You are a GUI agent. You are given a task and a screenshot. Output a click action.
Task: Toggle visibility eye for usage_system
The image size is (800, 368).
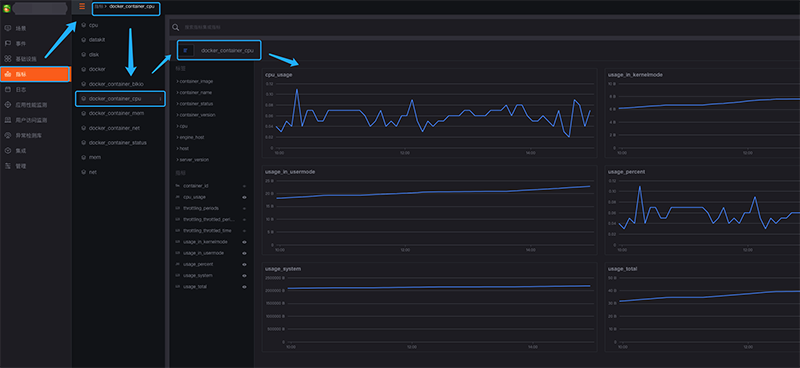244,276
